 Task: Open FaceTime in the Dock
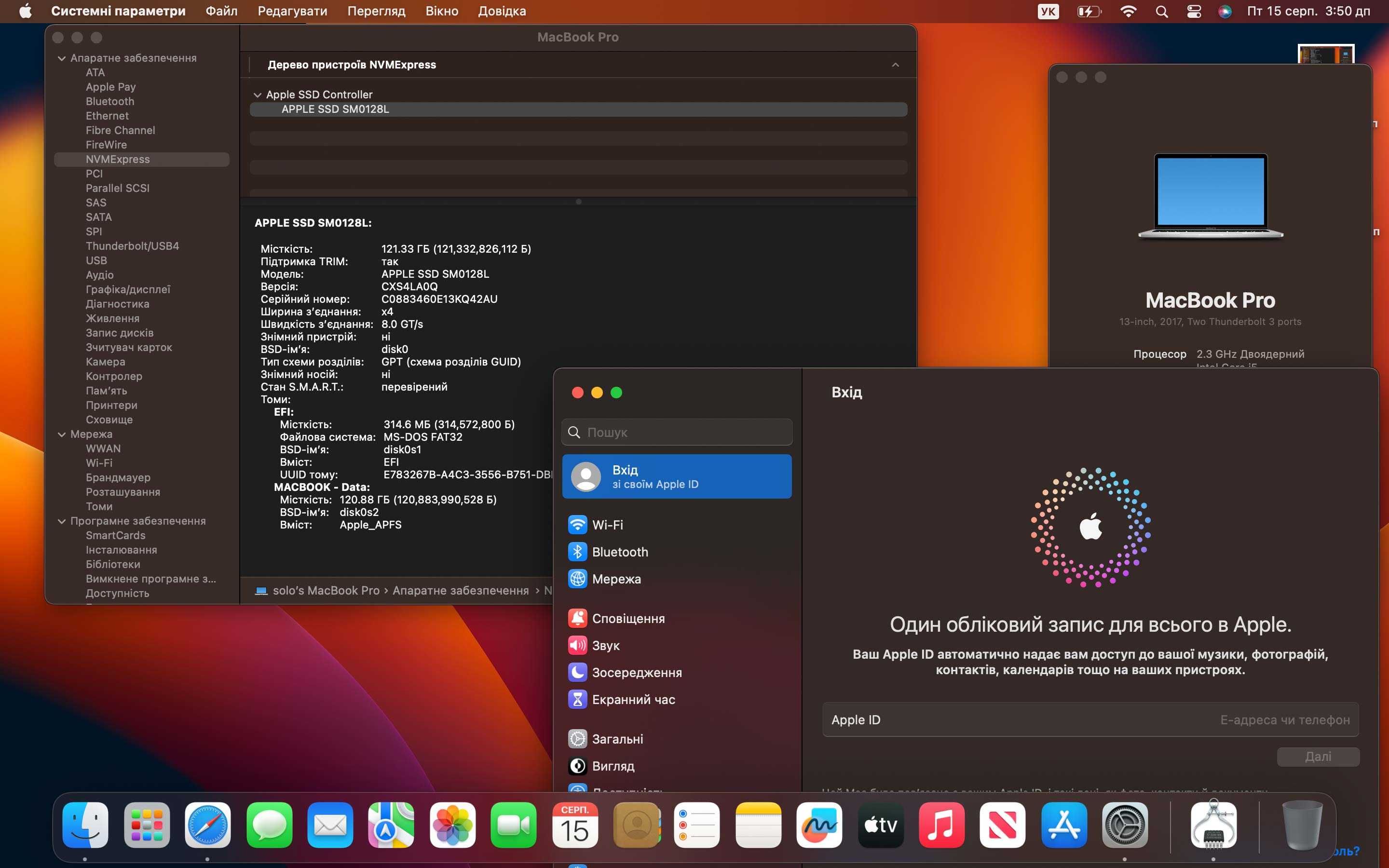pyautogui.click(x=514, y=825)
